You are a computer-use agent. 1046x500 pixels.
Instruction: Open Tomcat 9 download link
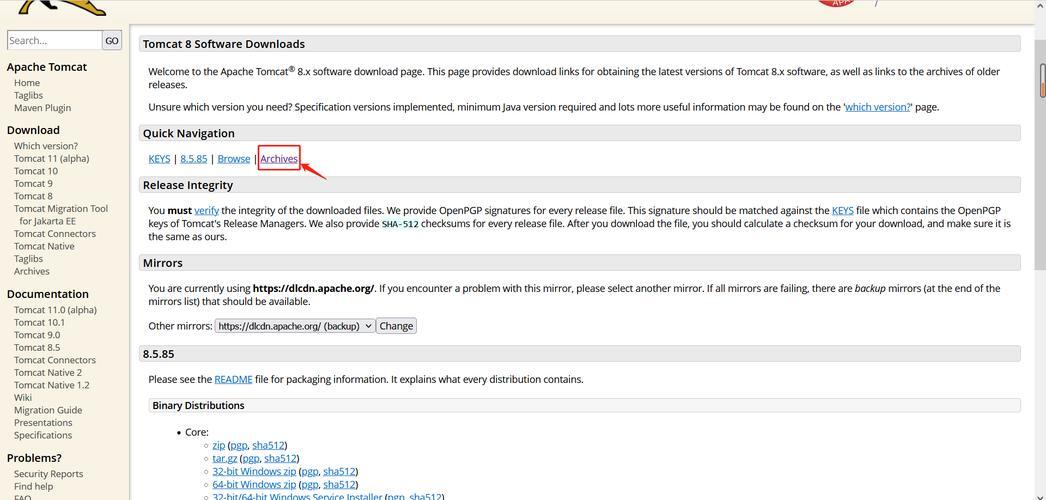33,183
